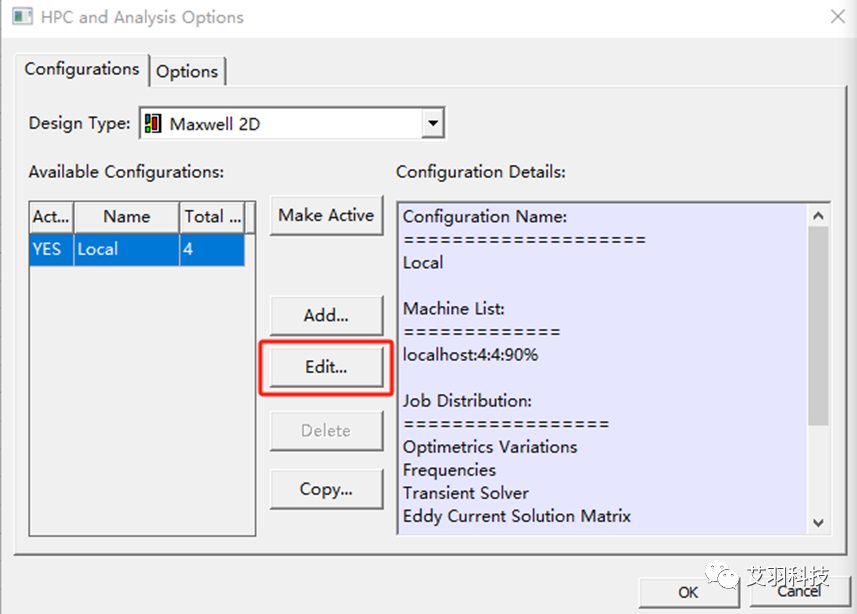Click scroll down arrow in Configuration Details
This screenshot has height=614, width=857.
click(x=818, y=523)
